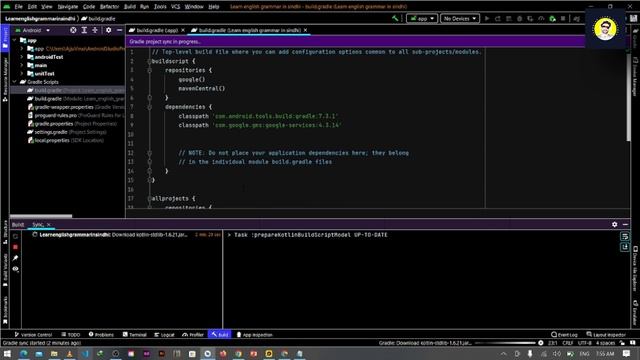Toggle the Bookmarks side panel
Screen dimensions: 640x360
(x=5, y=310)
